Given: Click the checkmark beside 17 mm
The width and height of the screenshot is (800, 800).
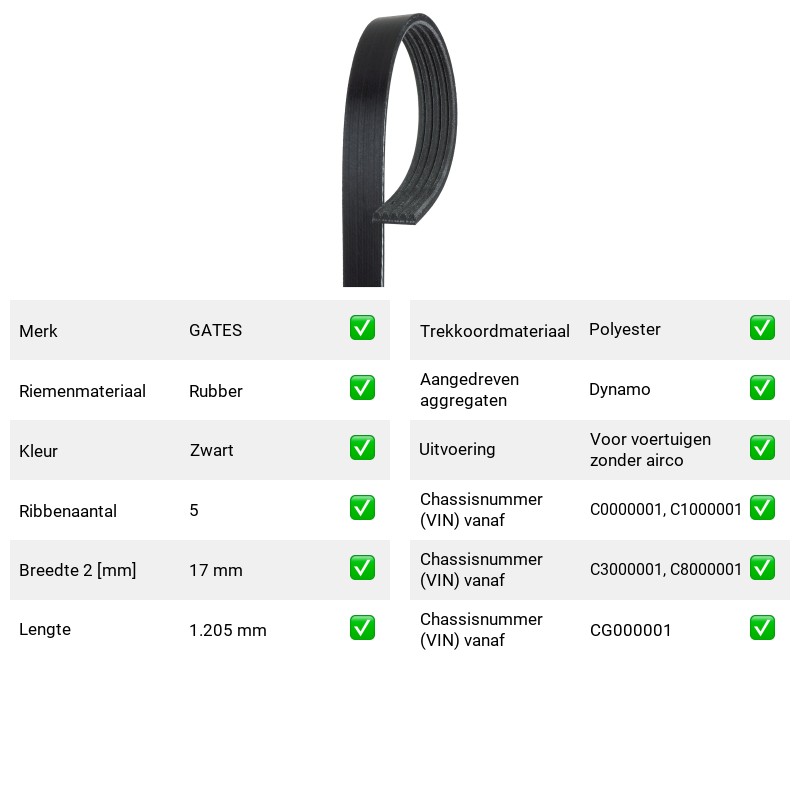Looking at the screenshot, I should 362,568.
